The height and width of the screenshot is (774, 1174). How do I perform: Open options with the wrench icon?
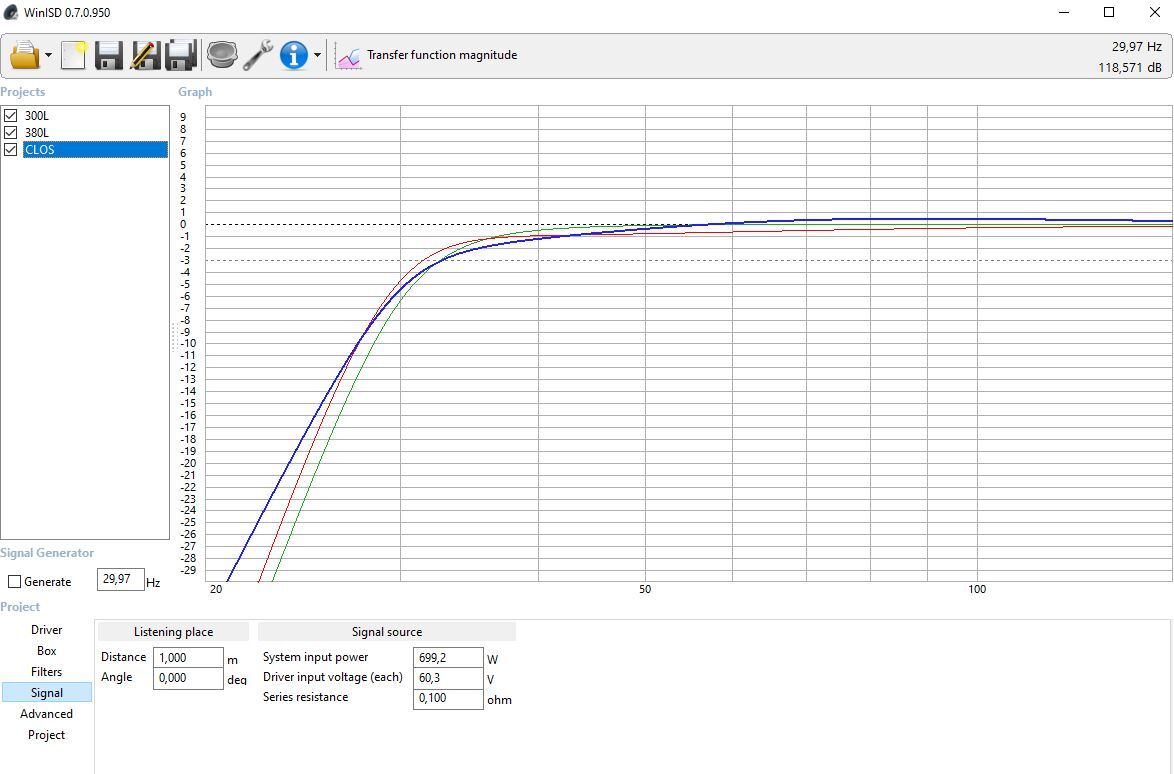tap(258, 55)
